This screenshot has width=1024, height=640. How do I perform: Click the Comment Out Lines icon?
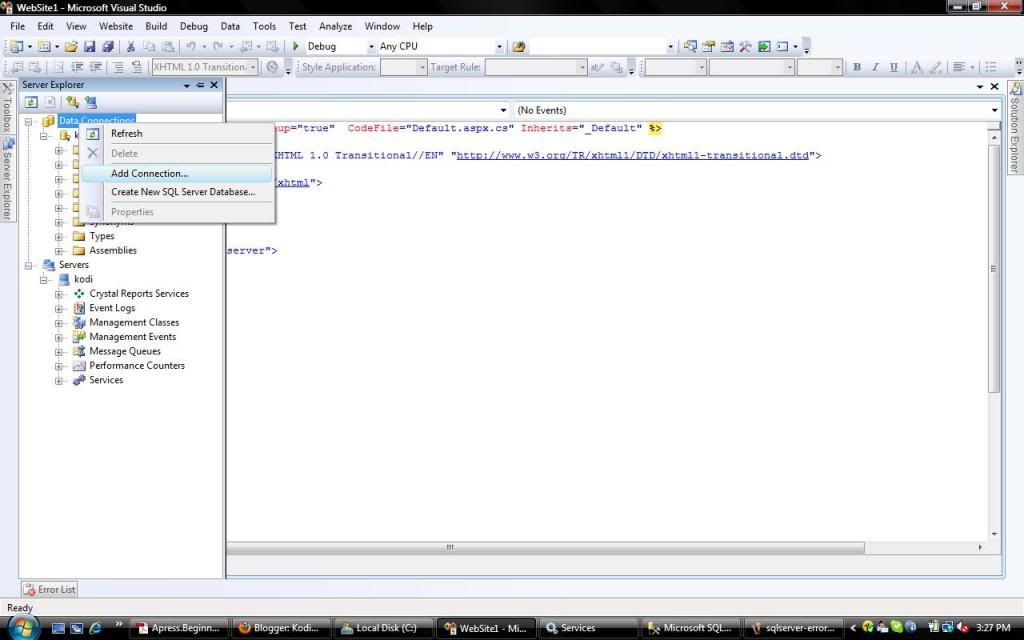118,67
